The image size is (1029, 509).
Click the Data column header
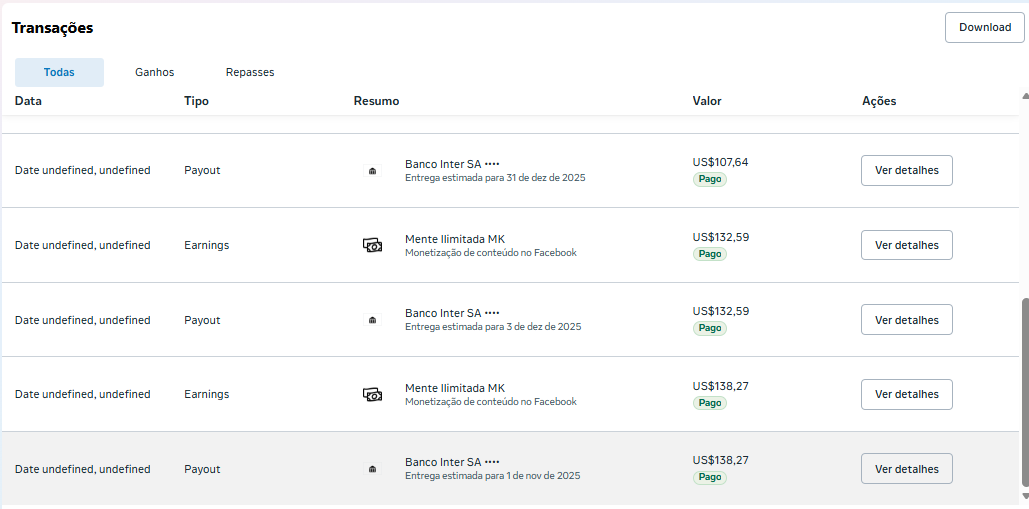[x=28, y=101]
